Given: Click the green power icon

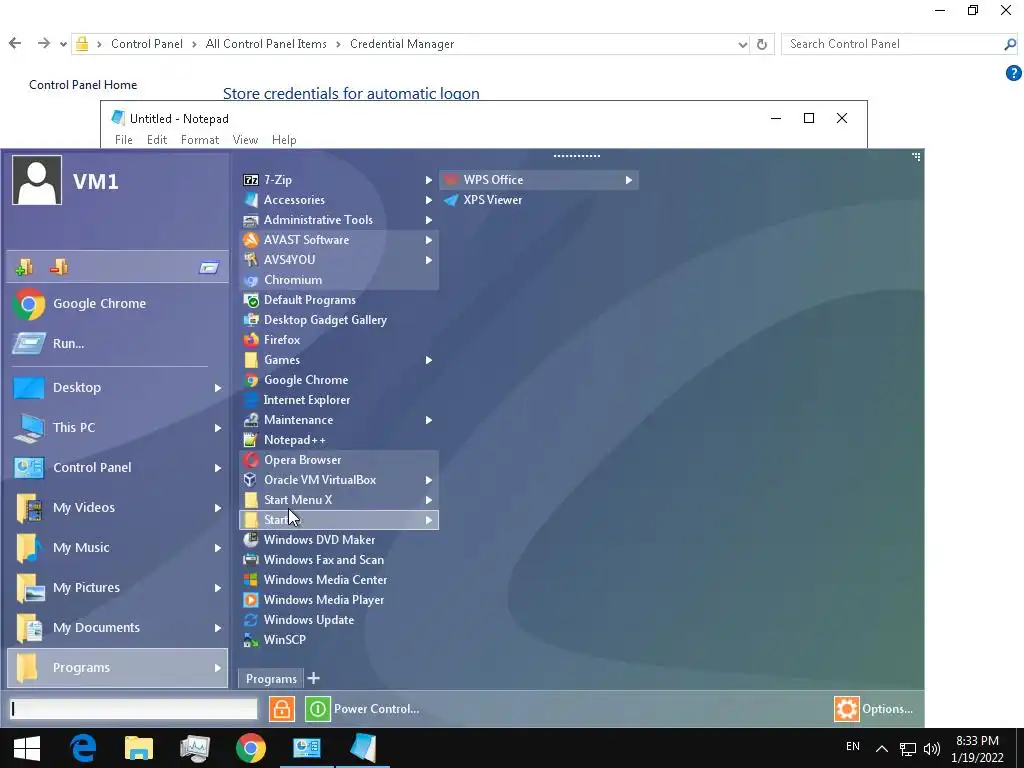Looking at the screenshot, I should pyautogui.click(x=317, y=709).
